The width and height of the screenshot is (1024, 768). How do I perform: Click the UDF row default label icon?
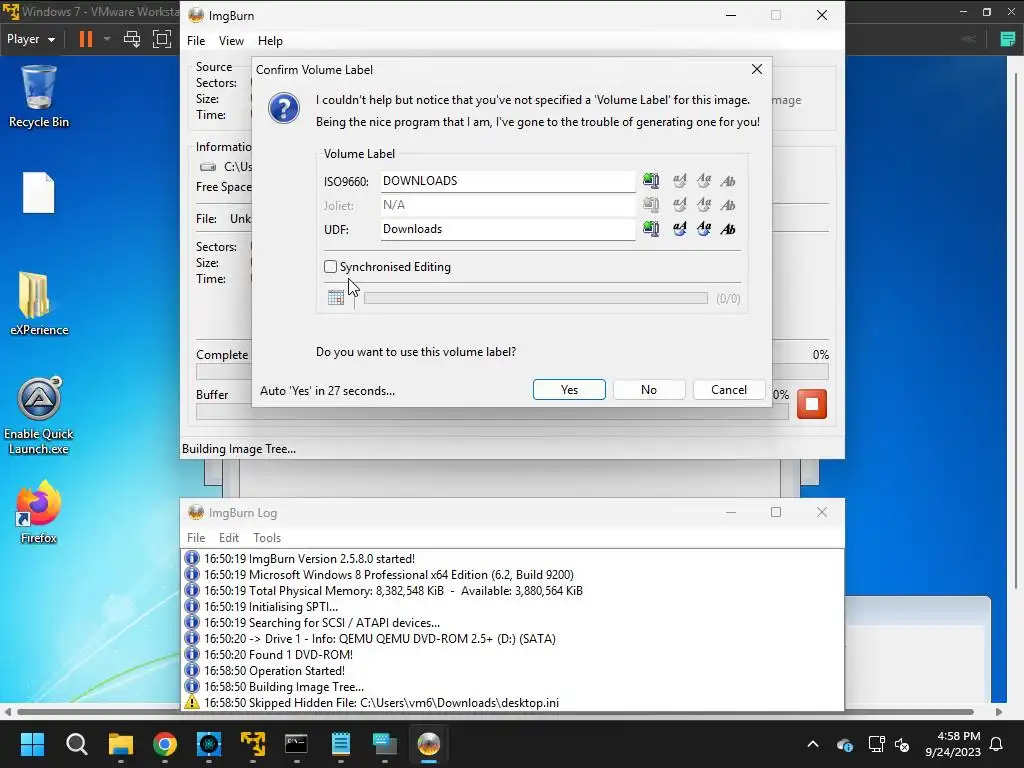coord(651,229)
